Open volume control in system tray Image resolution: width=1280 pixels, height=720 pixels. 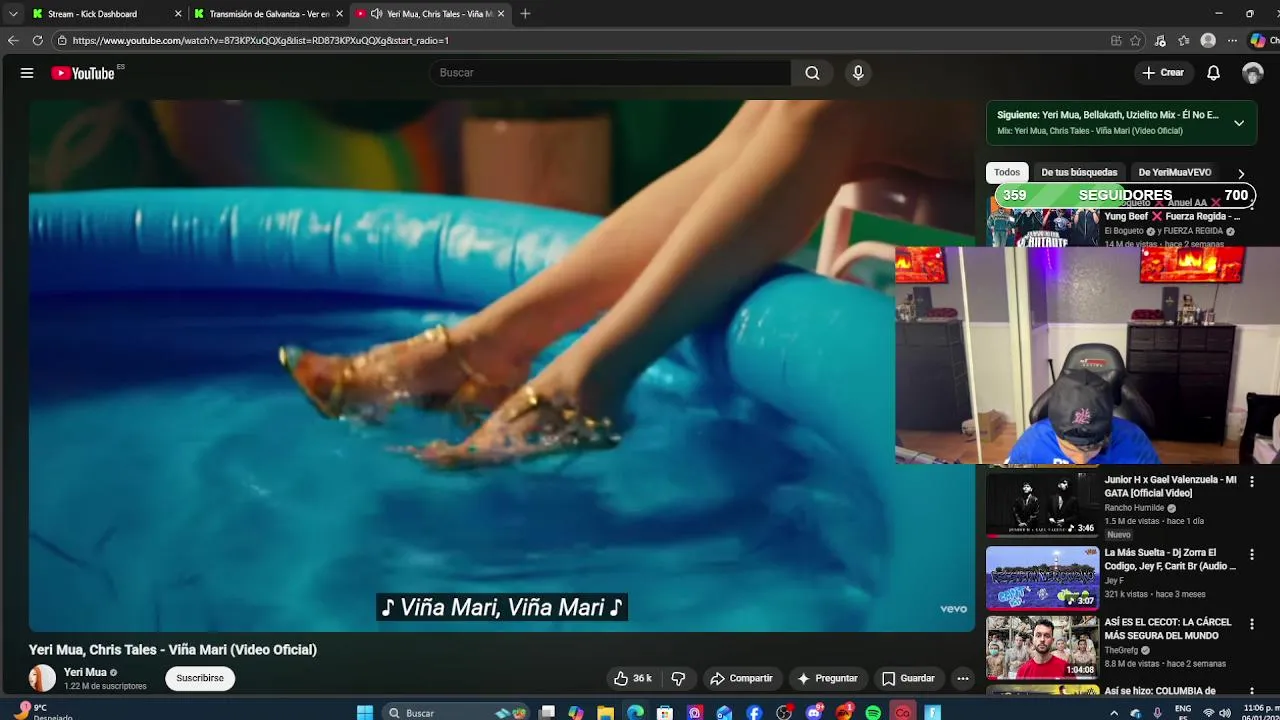click(1225, 713)
